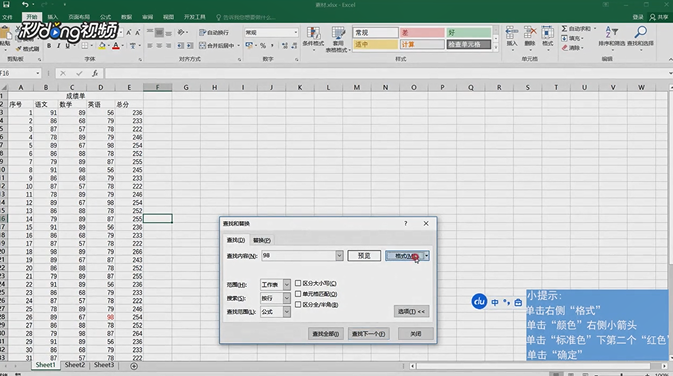Click the insert function fx icon

[x=95, y=73]
